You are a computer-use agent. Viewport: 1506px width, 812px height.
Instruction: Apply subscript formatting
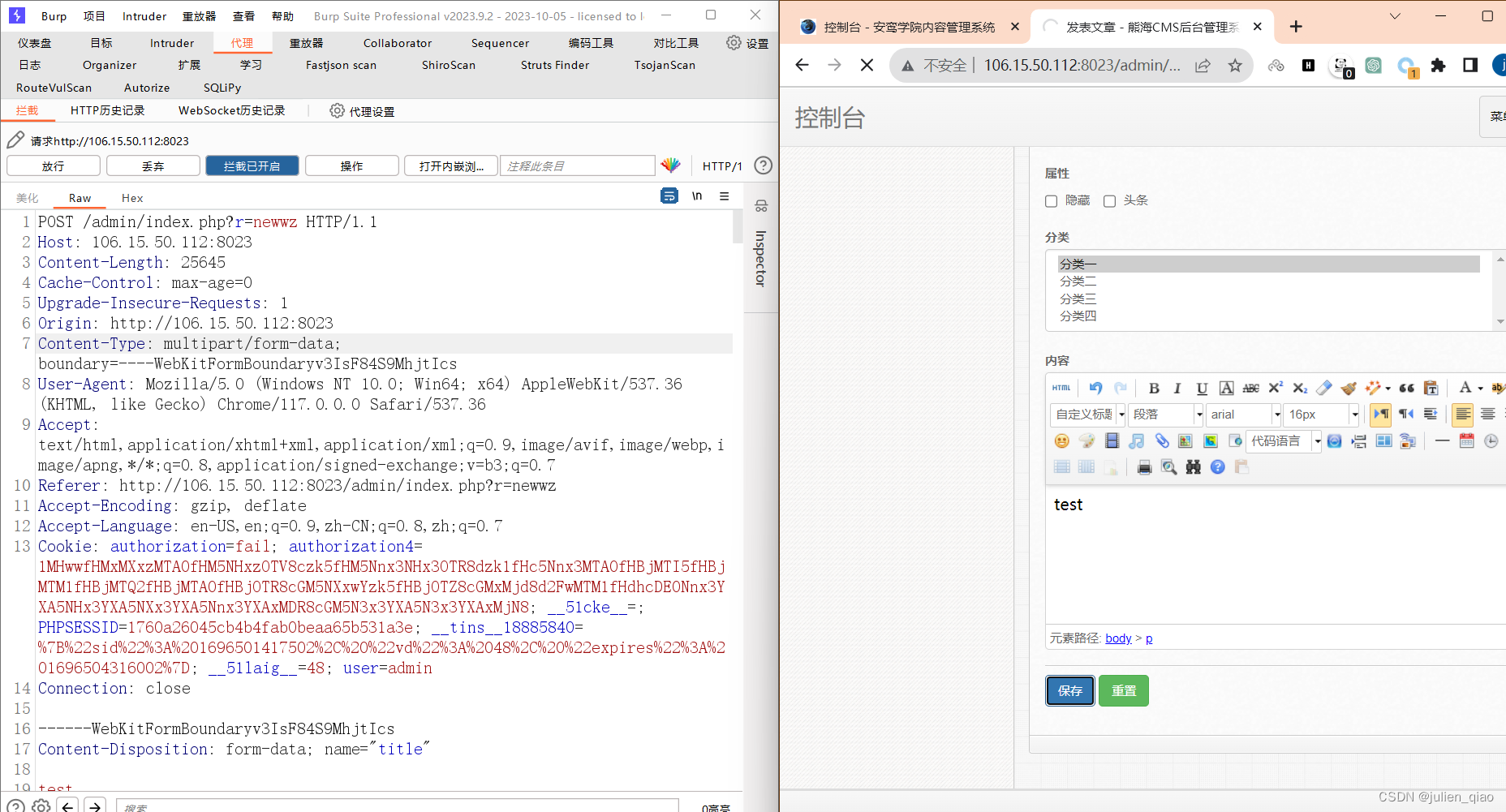coord(1300,388)
